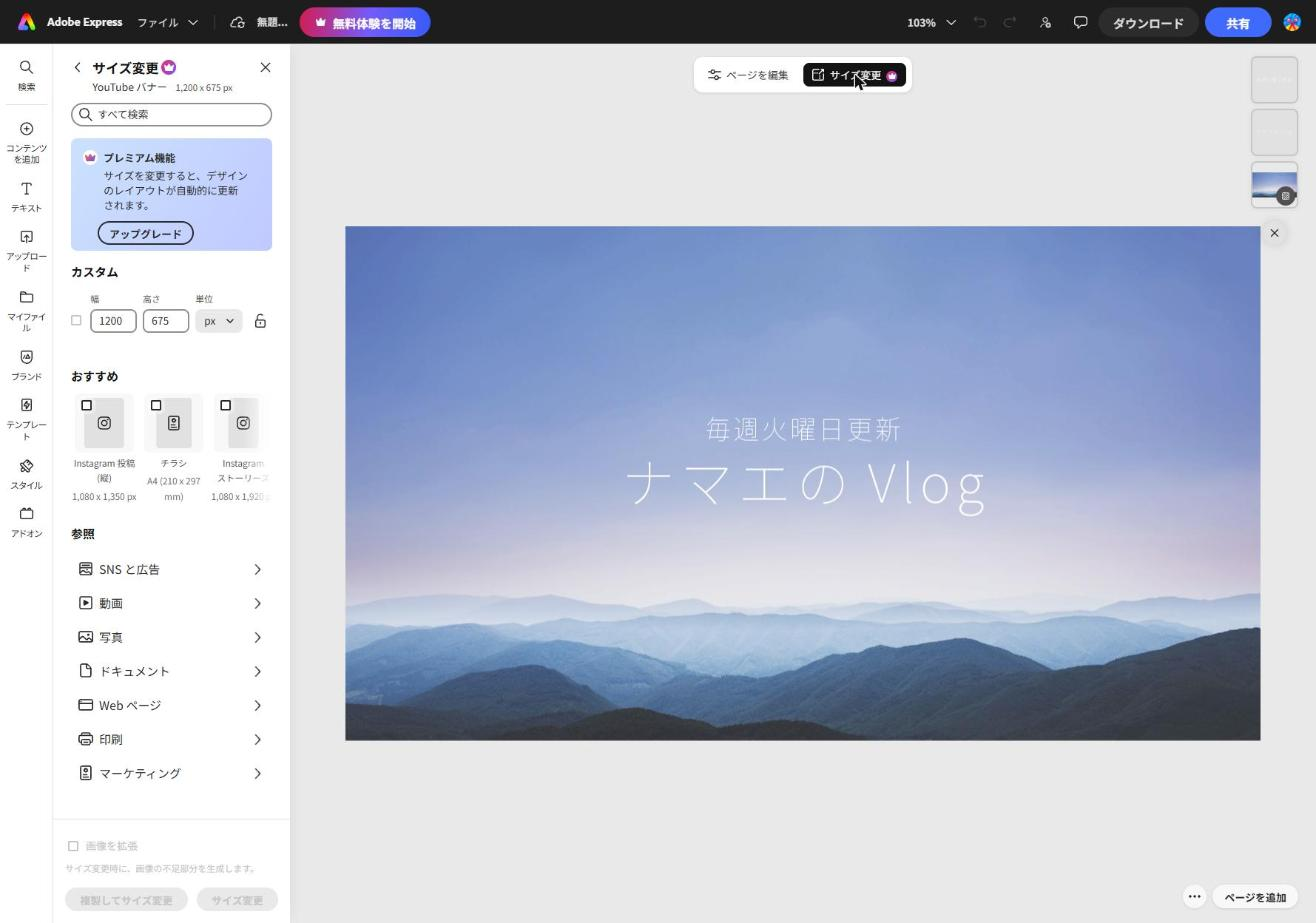Open My Files folder in sidebar

point(26,310)
